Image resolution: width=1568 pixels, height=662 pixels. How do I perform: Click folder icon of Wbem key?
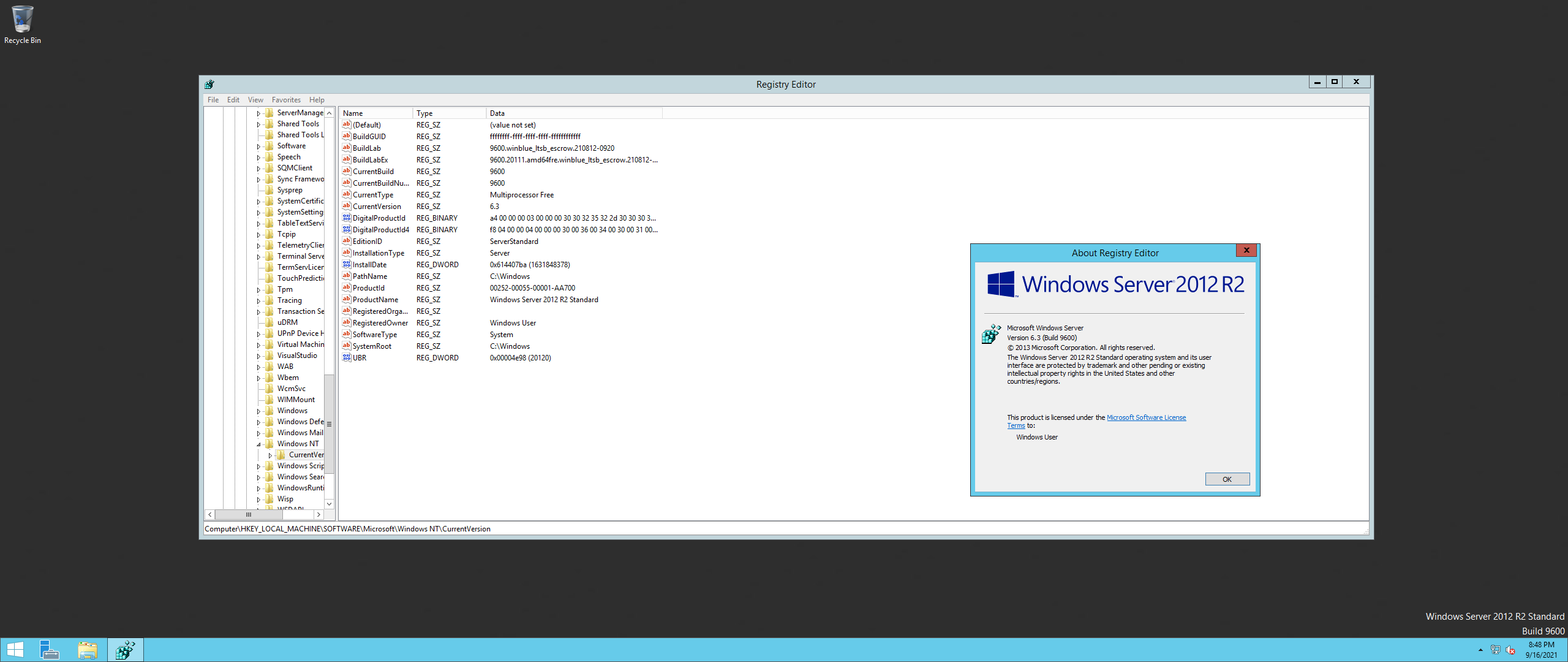click(x=269, y=378)
